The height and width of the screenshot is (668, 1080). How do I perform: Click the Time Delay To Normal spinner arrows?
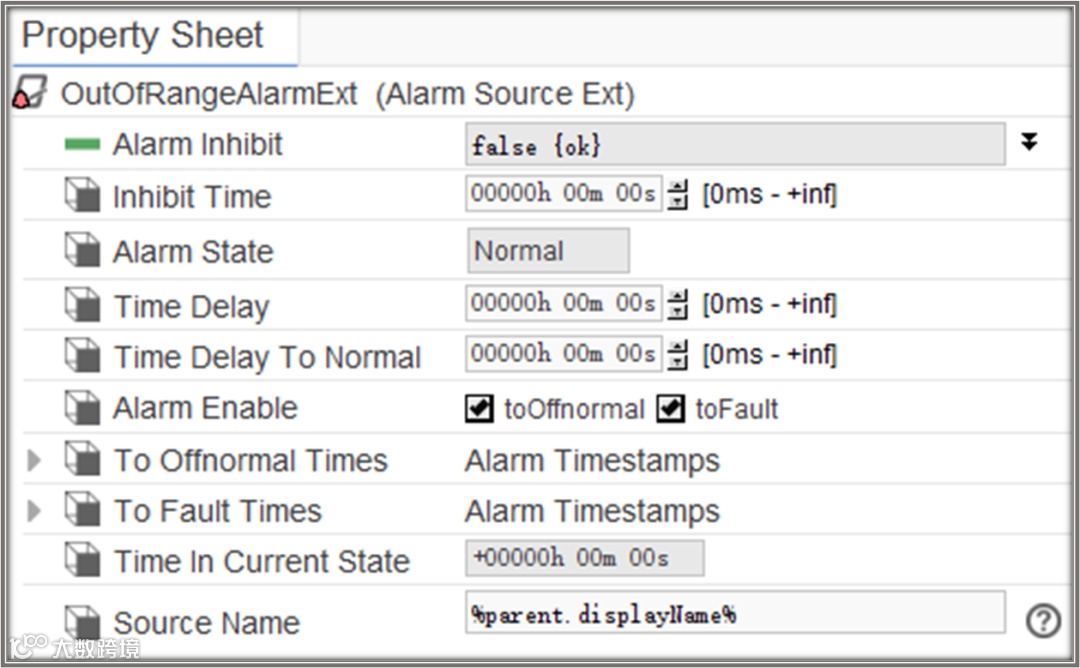click(678, 355)
